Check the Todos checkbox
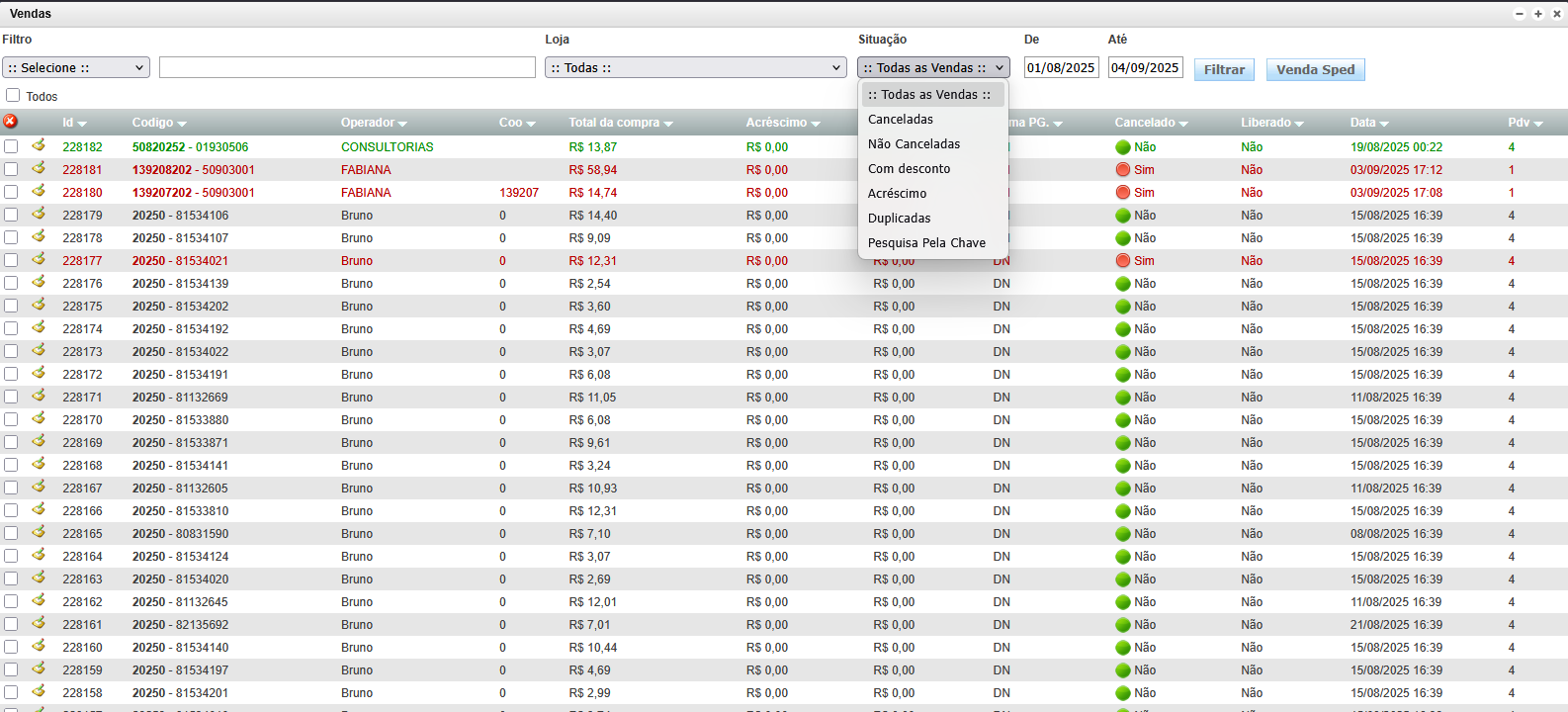 [13, 95]
